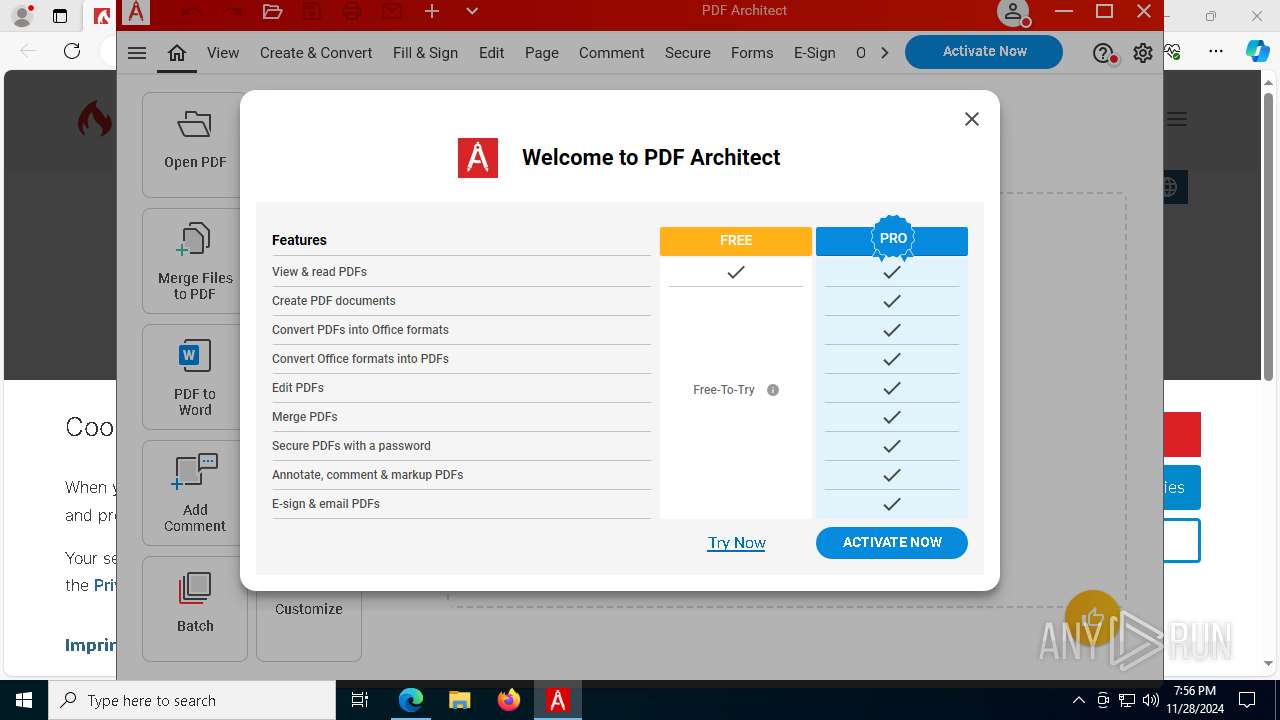The height and width of the screenshot is (720, 1280).
Task: Expand more ribbon tabs with chevron arrow
Action: tap(884, 53)
